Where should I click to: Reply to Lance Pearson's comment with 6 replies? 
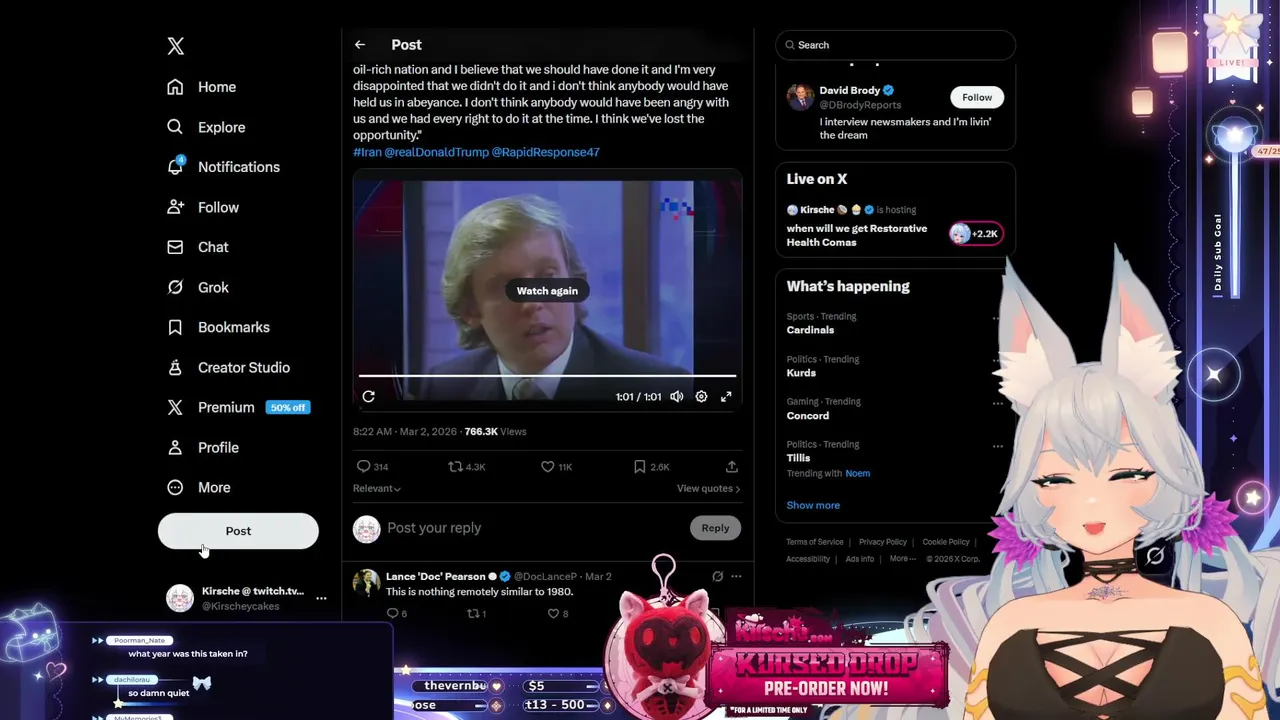[396, 614]
